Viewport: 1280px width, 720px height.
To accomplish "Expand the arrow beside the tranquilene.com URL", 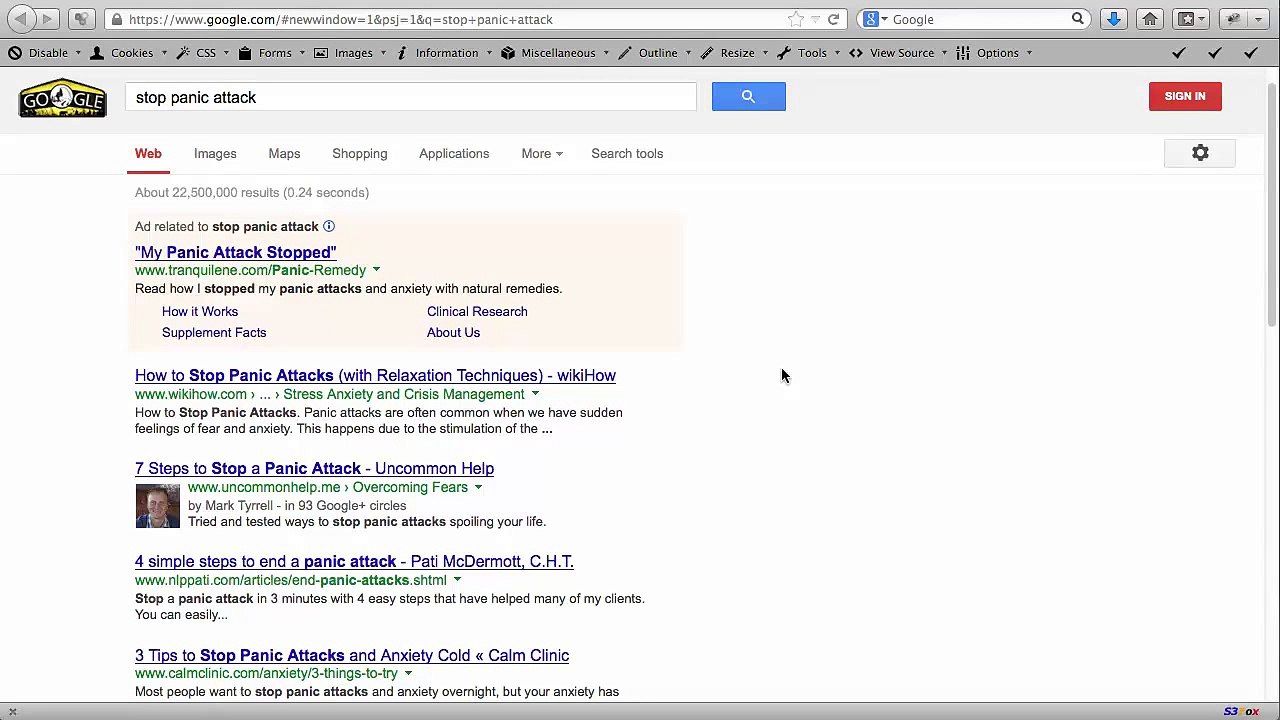I will [376, 270].
